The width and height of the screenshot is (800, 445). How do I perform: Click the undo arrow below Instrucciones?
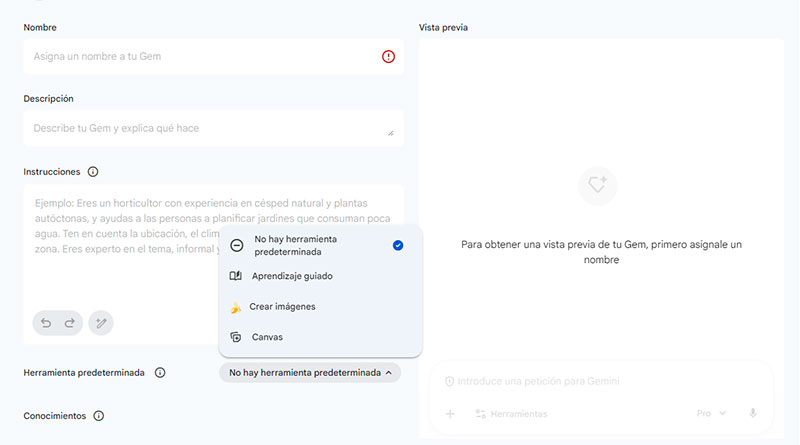pyautogui.click(x=46, y=322)
